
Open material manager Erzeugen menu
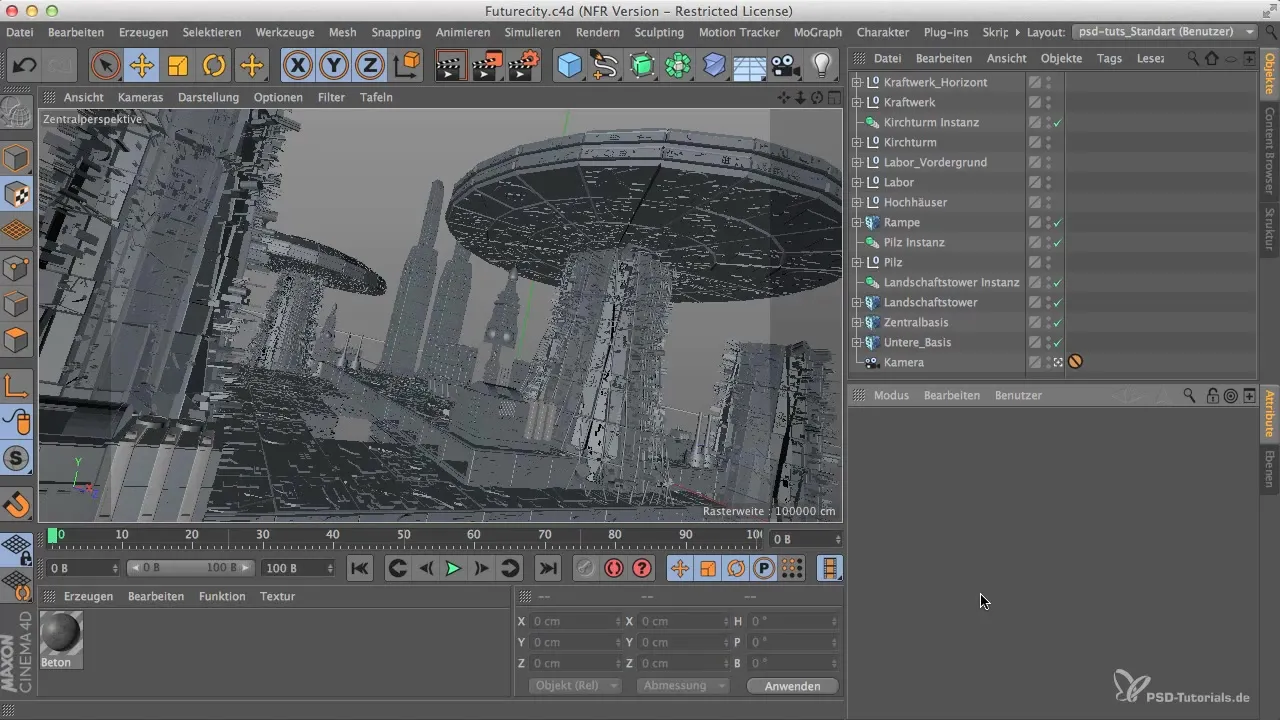pos(88,596)
